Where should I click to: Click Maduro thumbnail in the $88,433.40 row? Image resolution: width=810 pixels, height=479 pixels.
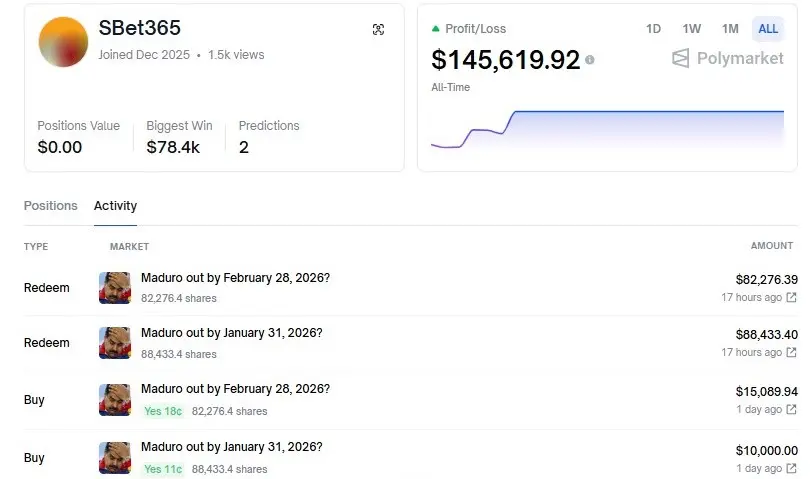[x=115, y=343]
